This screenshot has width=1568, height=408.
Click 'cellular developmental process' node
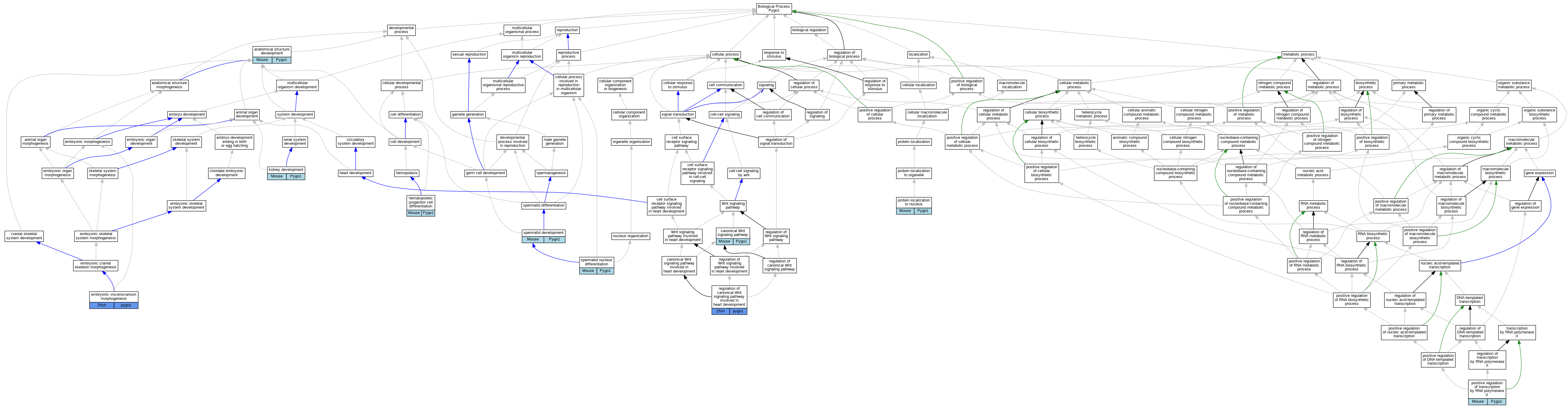pyautogui.click(x=401, y=85)
